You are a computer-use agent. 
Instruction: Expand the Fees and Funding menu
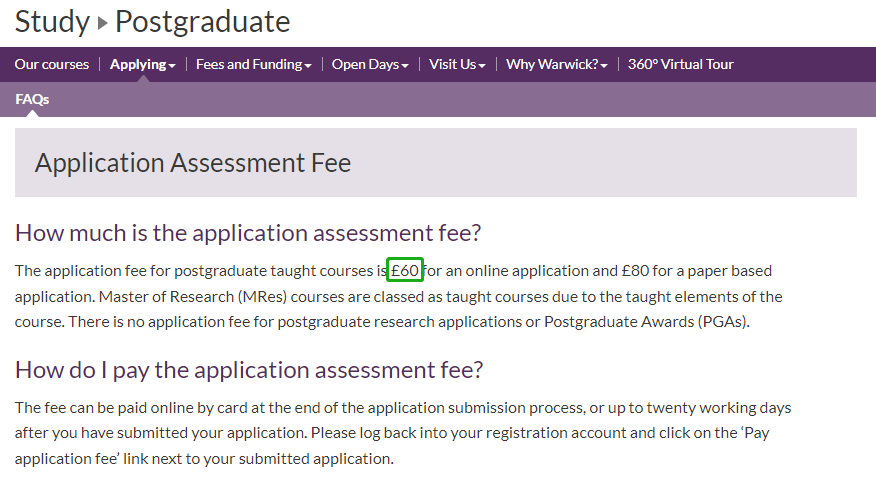pyautogui.click(x=253, y=65)
